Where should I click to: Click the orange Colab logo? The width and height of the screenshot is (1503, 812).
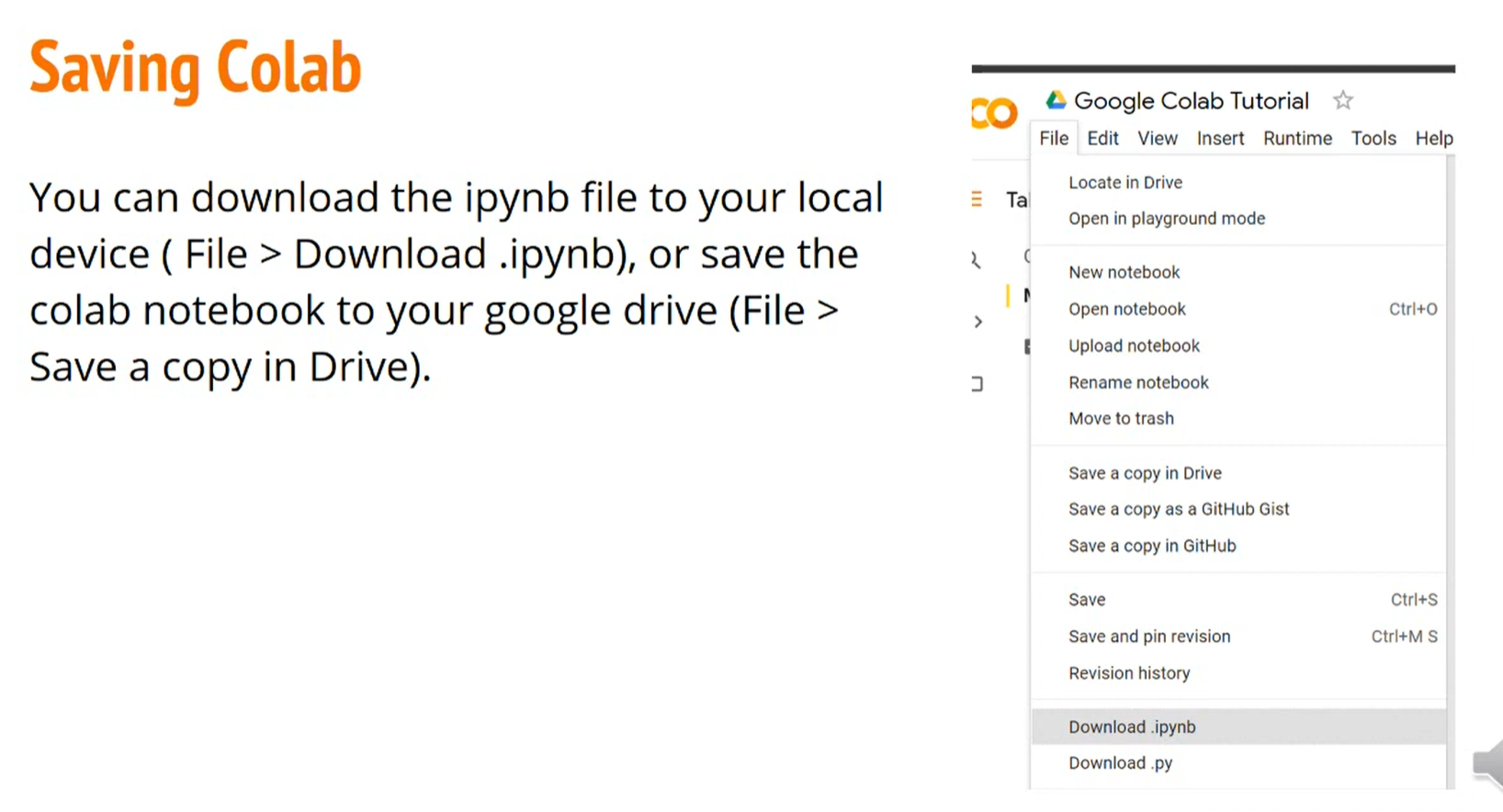pos(994,114)
